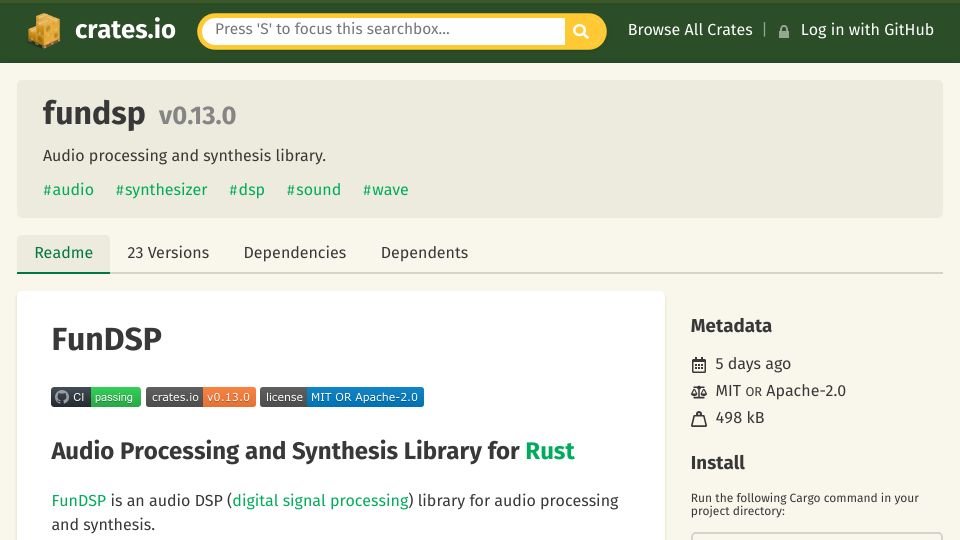Click the Install heading
960x540 pixels.
coord(718,463)
